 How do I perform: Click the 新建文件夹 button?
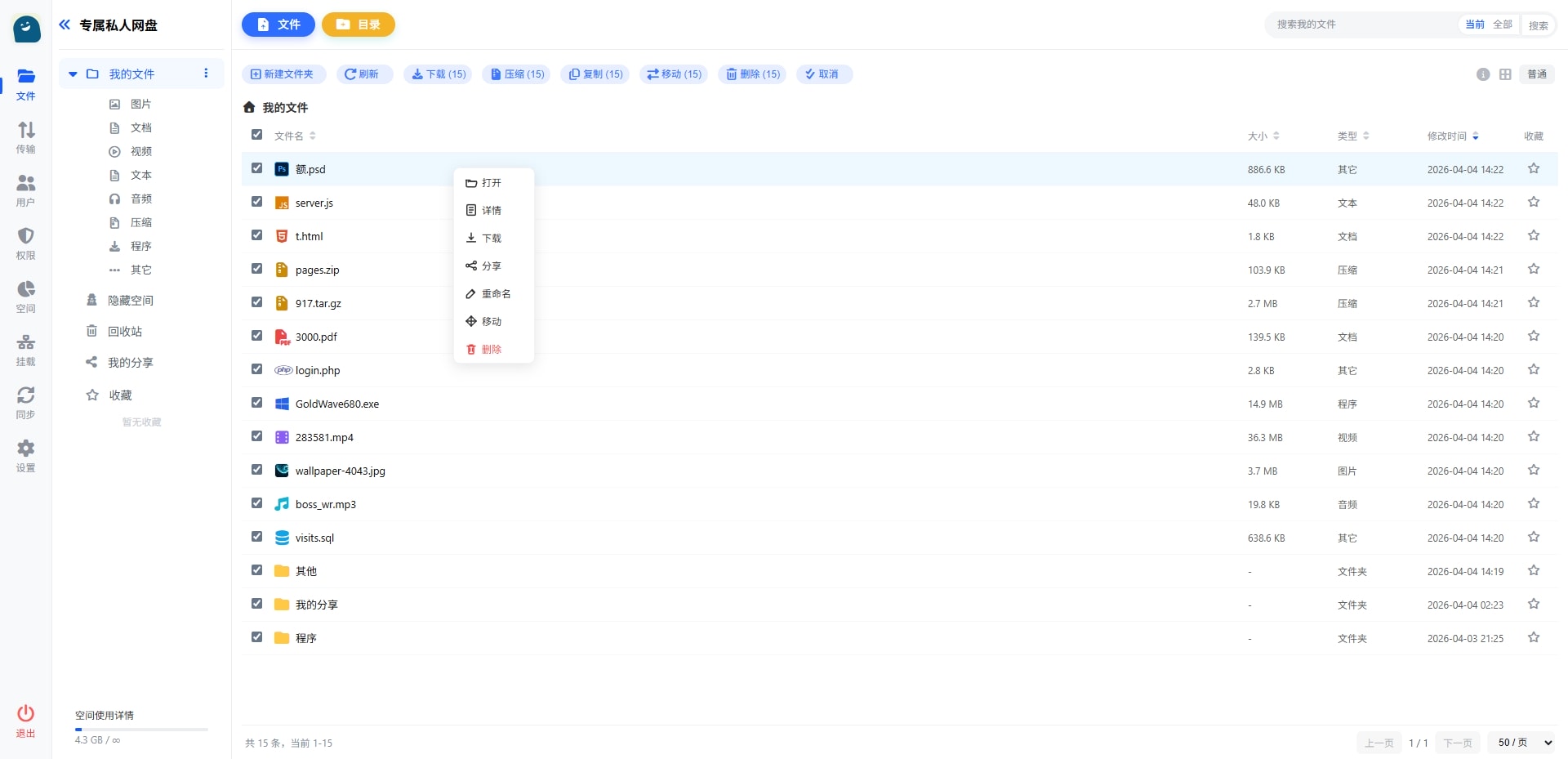(283, 74)
